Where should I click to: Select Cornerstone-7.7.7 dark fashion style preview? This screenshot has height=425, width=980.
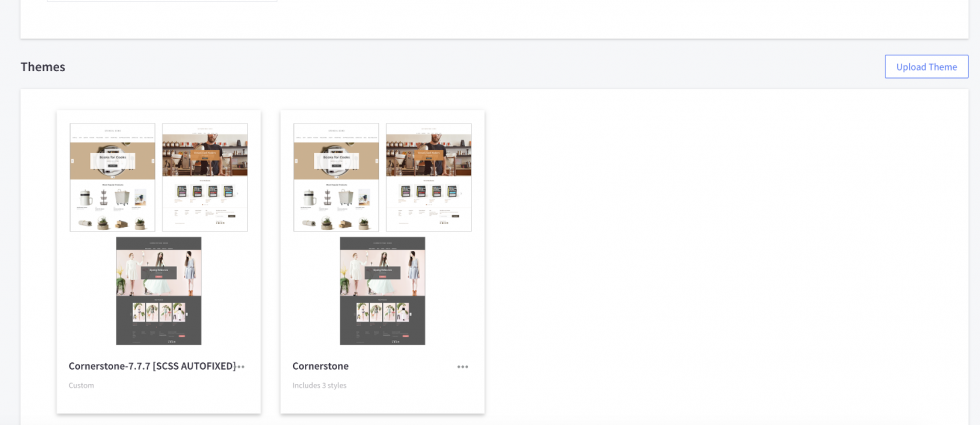point(159,291)
